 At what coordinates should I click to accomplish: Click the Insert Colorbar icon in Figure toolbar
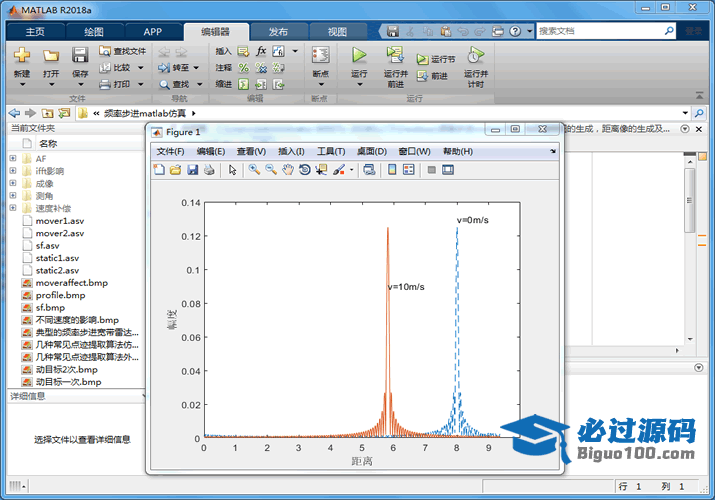tap(391, 170)
